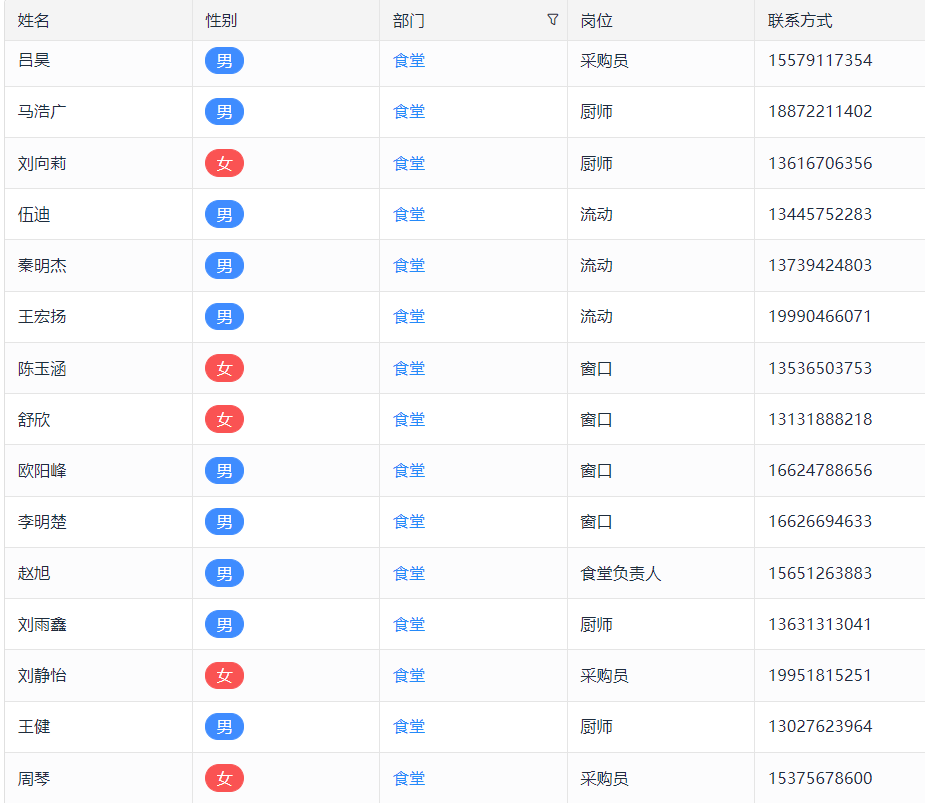The width and height of the screenshot is (925, 803).
Task: Click the 男 gender badge for 吕昊
Action: tap(224, 61)
